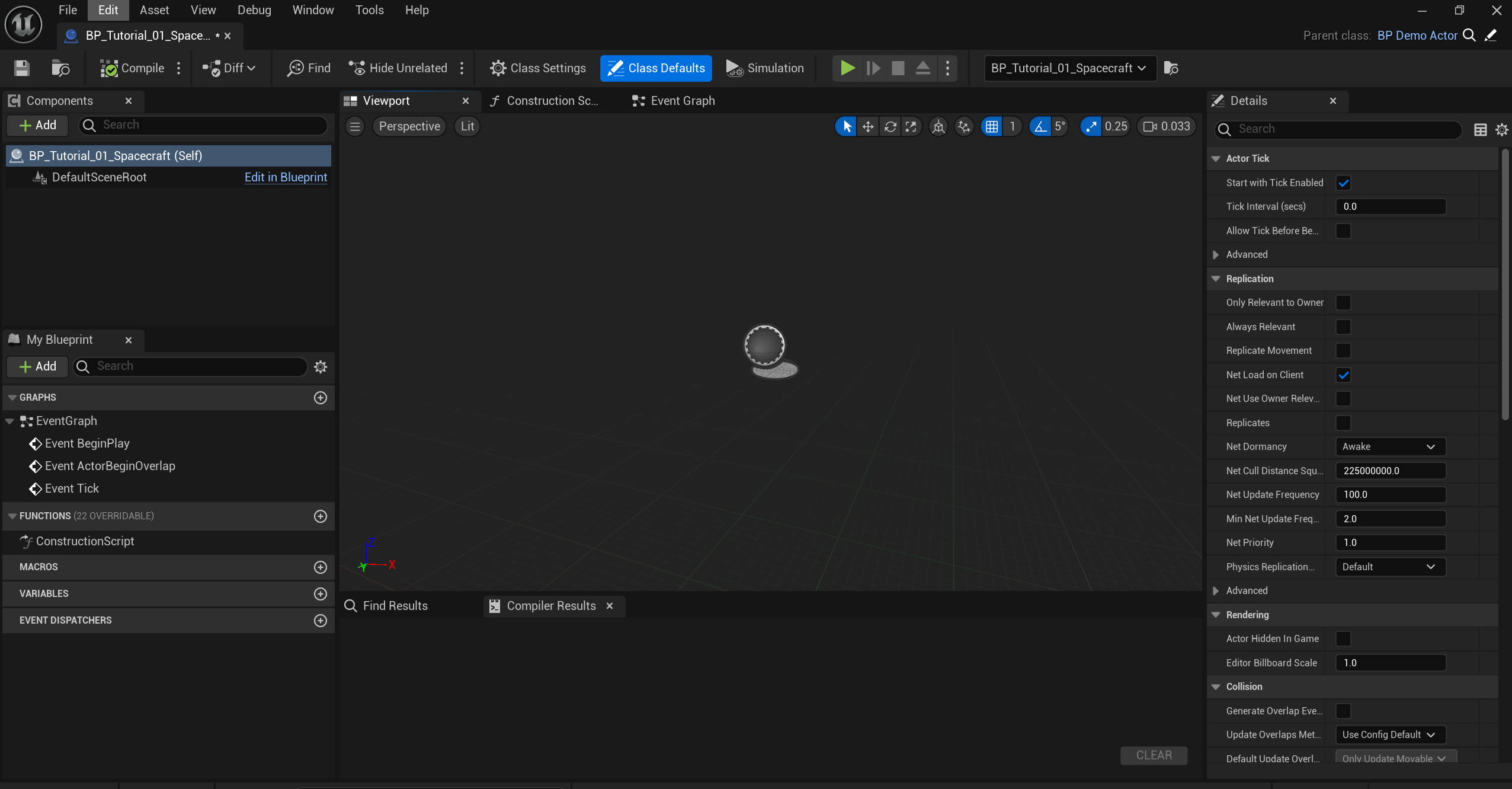
Task: Click the Save blueprint icon
Action: (22, 68)
